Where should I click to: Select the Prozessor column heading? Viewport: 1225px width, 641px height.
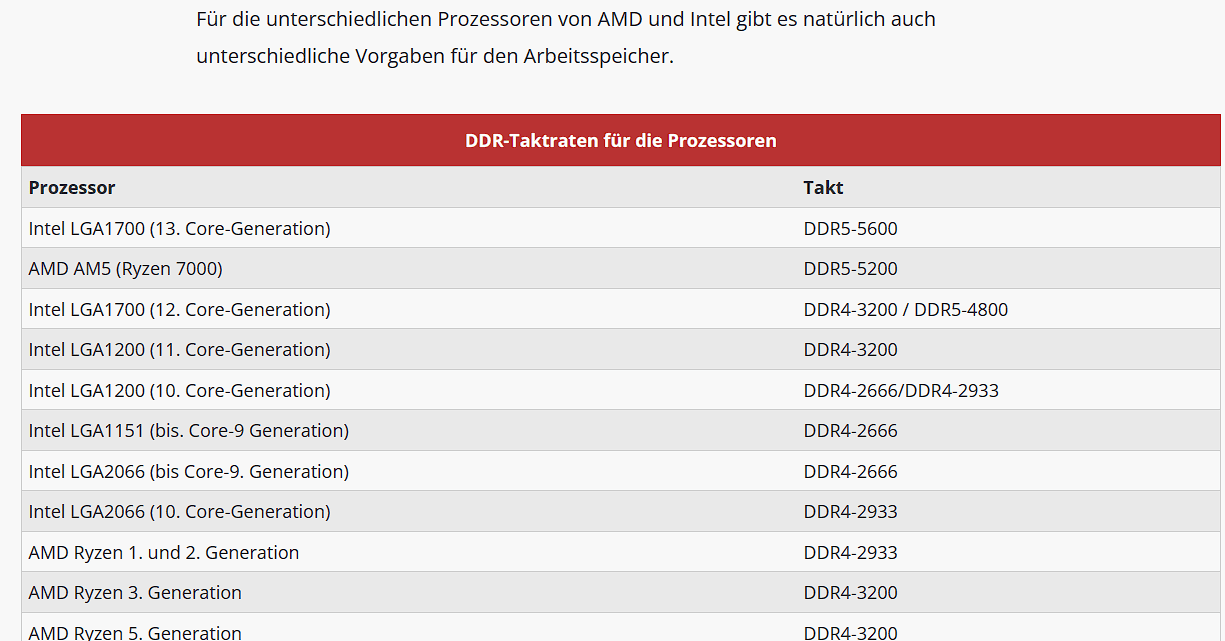[x=72, y=187]
